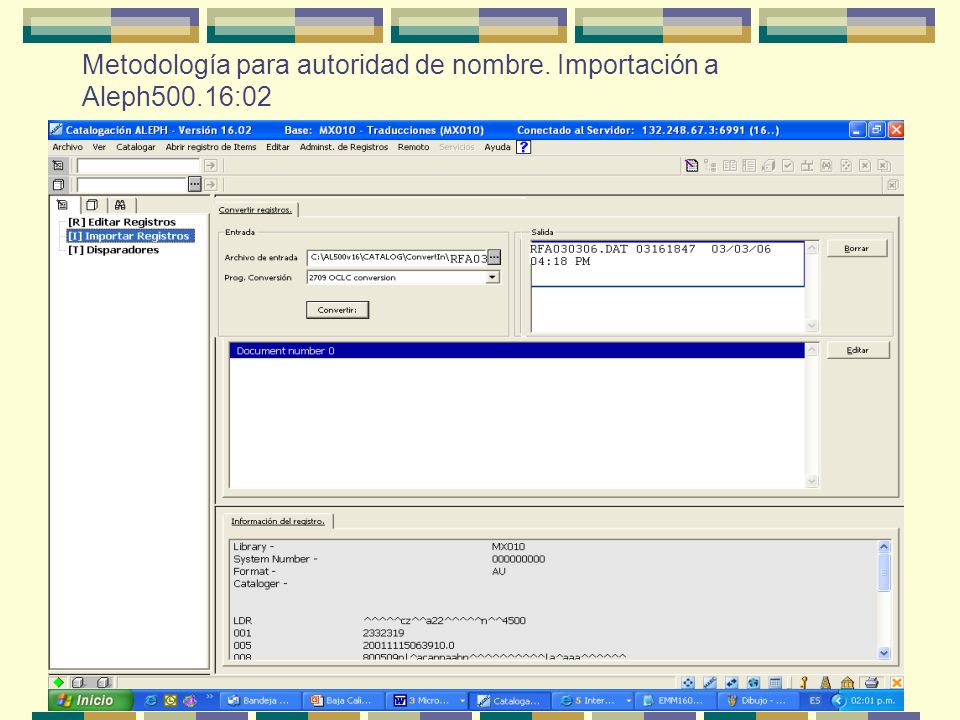Switch to the Bandeja taskbar window
The image size is (960, 720).
point(260,700)
